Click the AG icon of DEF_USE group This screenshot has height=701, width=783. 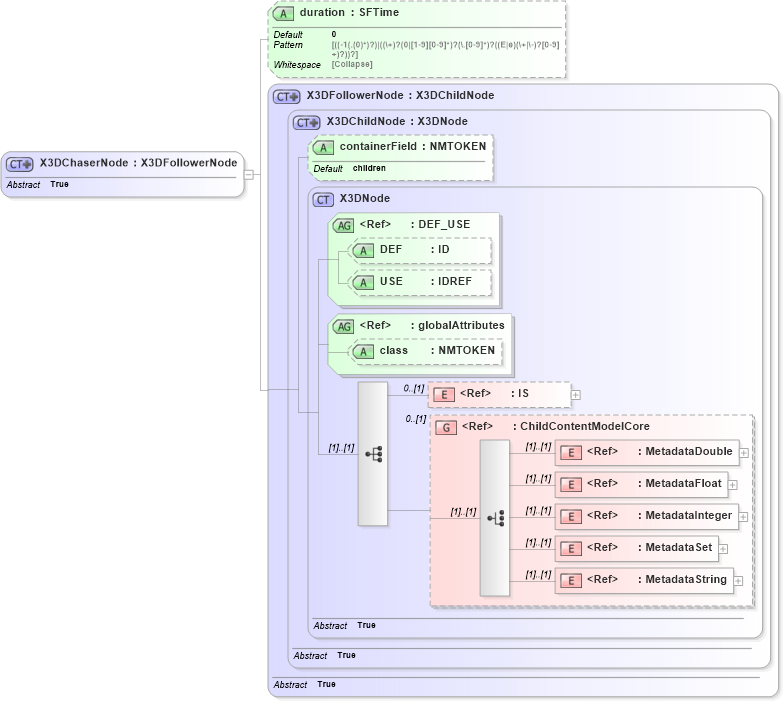(344, 226)
